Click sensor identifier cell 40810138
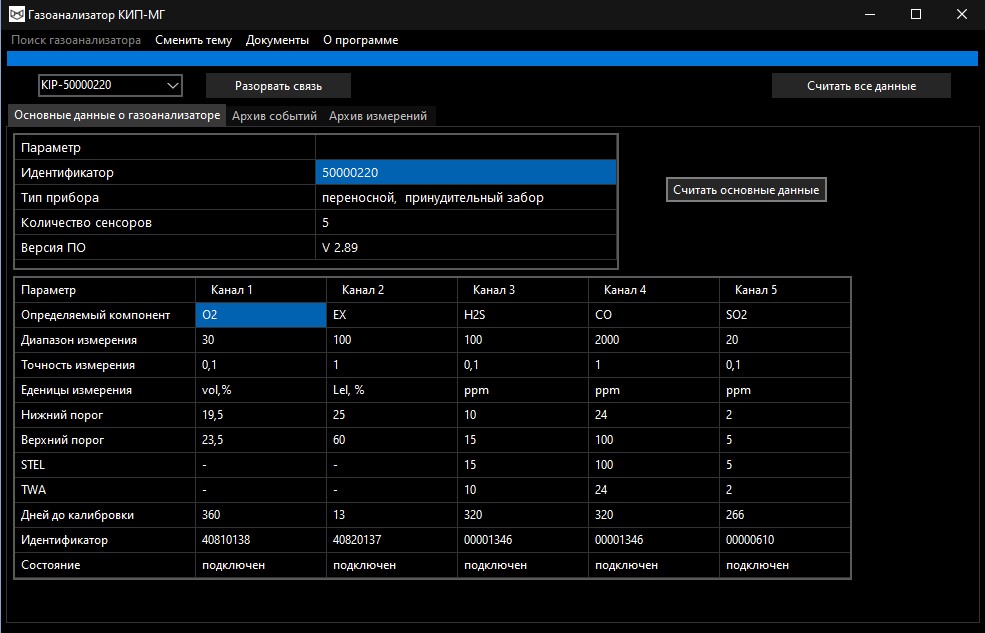 [261, 540]
